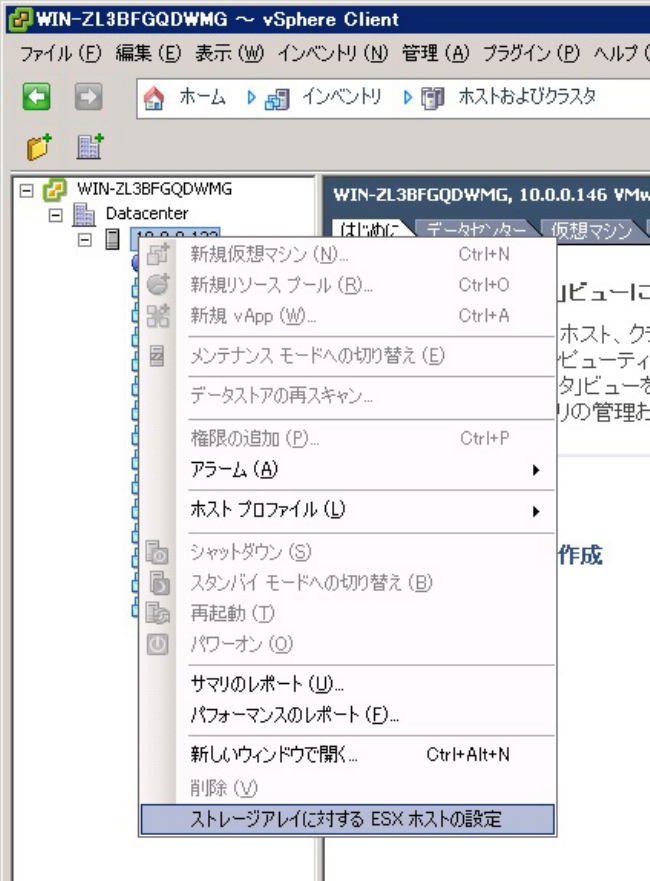Open the 管理 (A) menu

[x=435, y=54]
